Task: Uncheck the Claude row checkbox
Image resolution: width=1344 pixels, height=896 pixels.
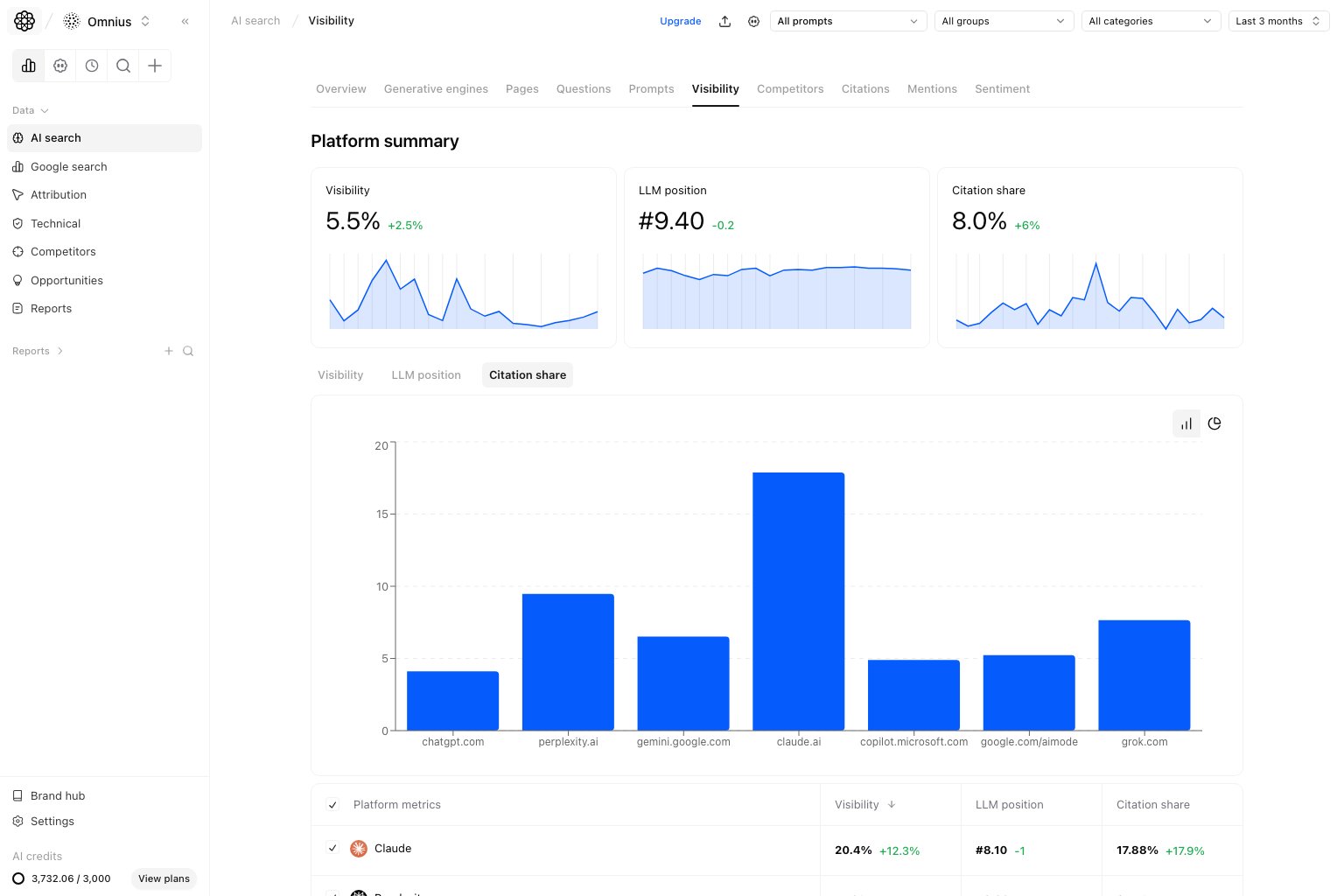Action: (332, 848)
